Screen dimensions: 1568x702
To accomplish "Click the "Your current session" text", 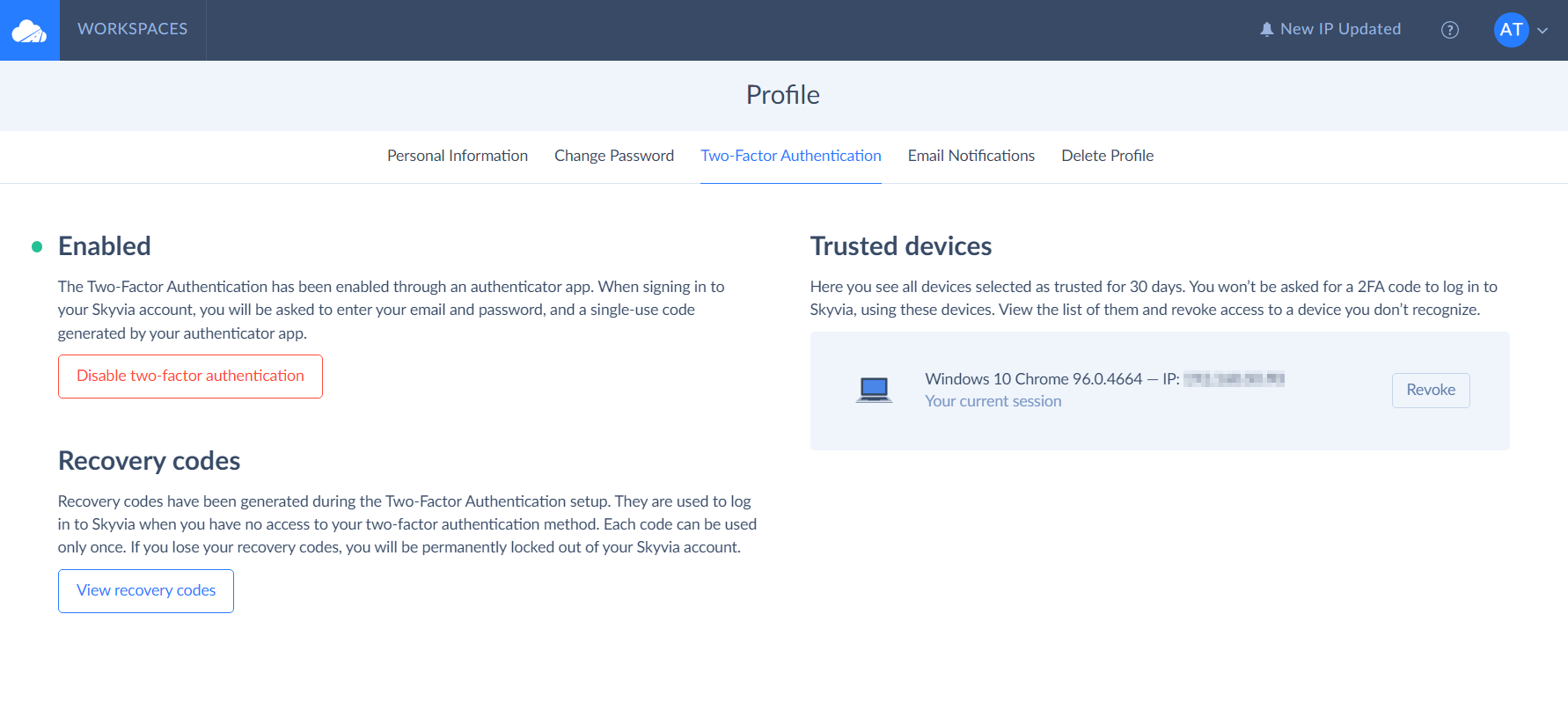I will click(993, 401).
